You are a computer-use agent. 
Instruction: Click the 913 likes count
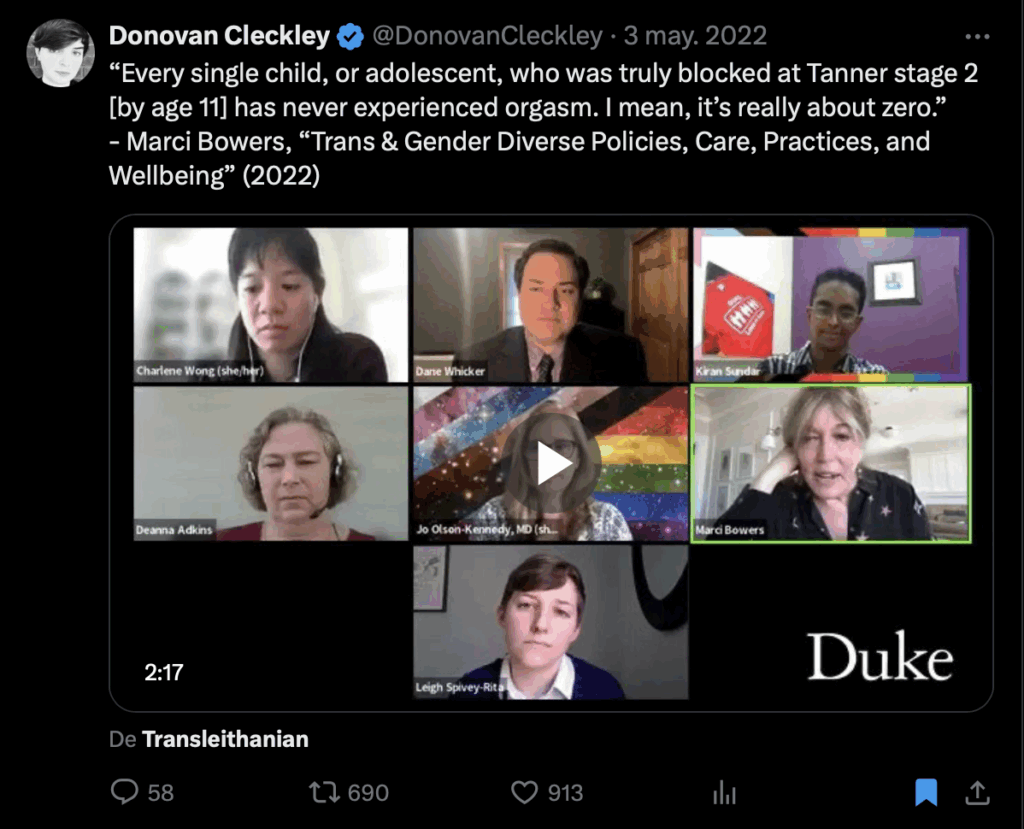click(x=565, y=792)
